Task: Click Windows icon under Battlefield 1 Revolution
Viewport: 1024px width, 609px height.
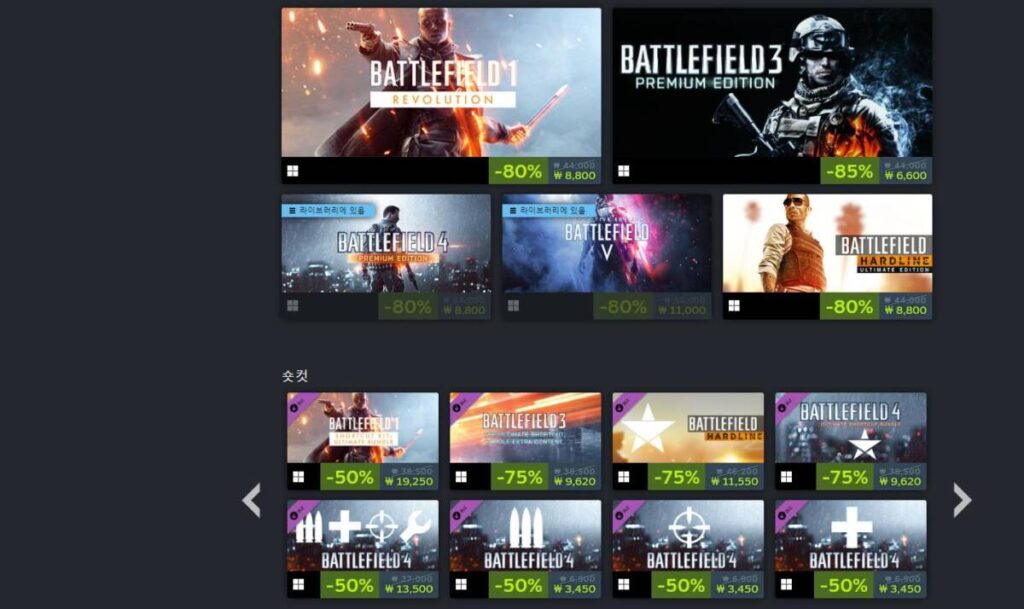Action: tap(293, 171)
